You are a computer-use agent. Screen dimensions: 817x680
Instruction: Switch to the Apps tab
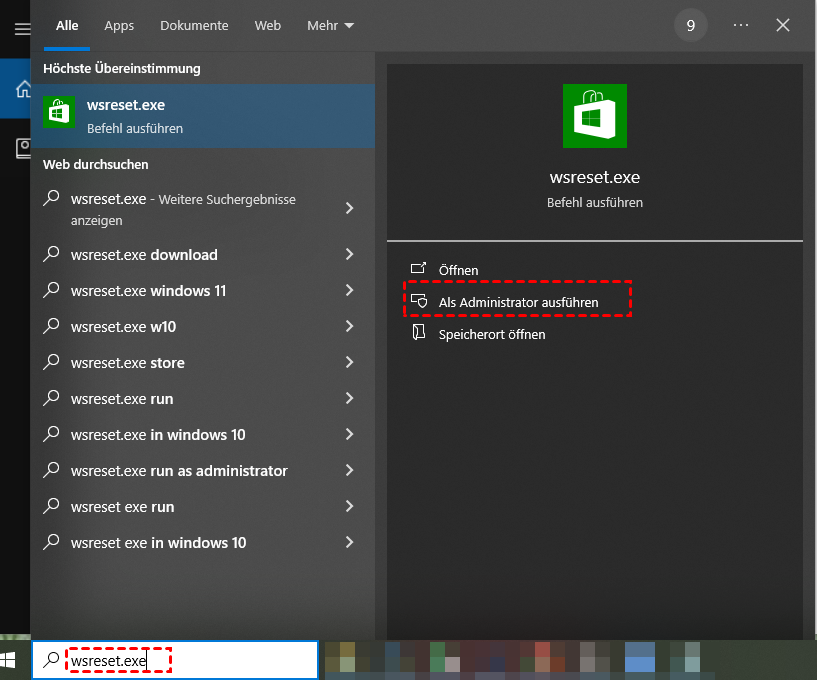(119, 26)
